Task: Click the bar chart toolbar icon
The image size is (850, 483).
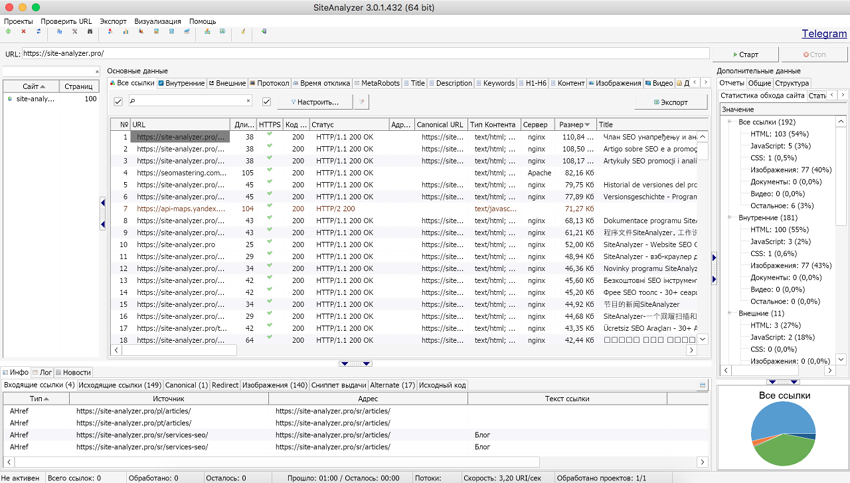Action: point(125,31)
